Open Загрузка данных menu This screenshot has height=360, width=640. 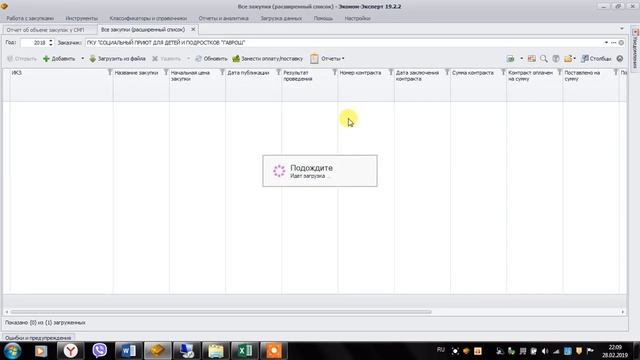coord(281,18)
